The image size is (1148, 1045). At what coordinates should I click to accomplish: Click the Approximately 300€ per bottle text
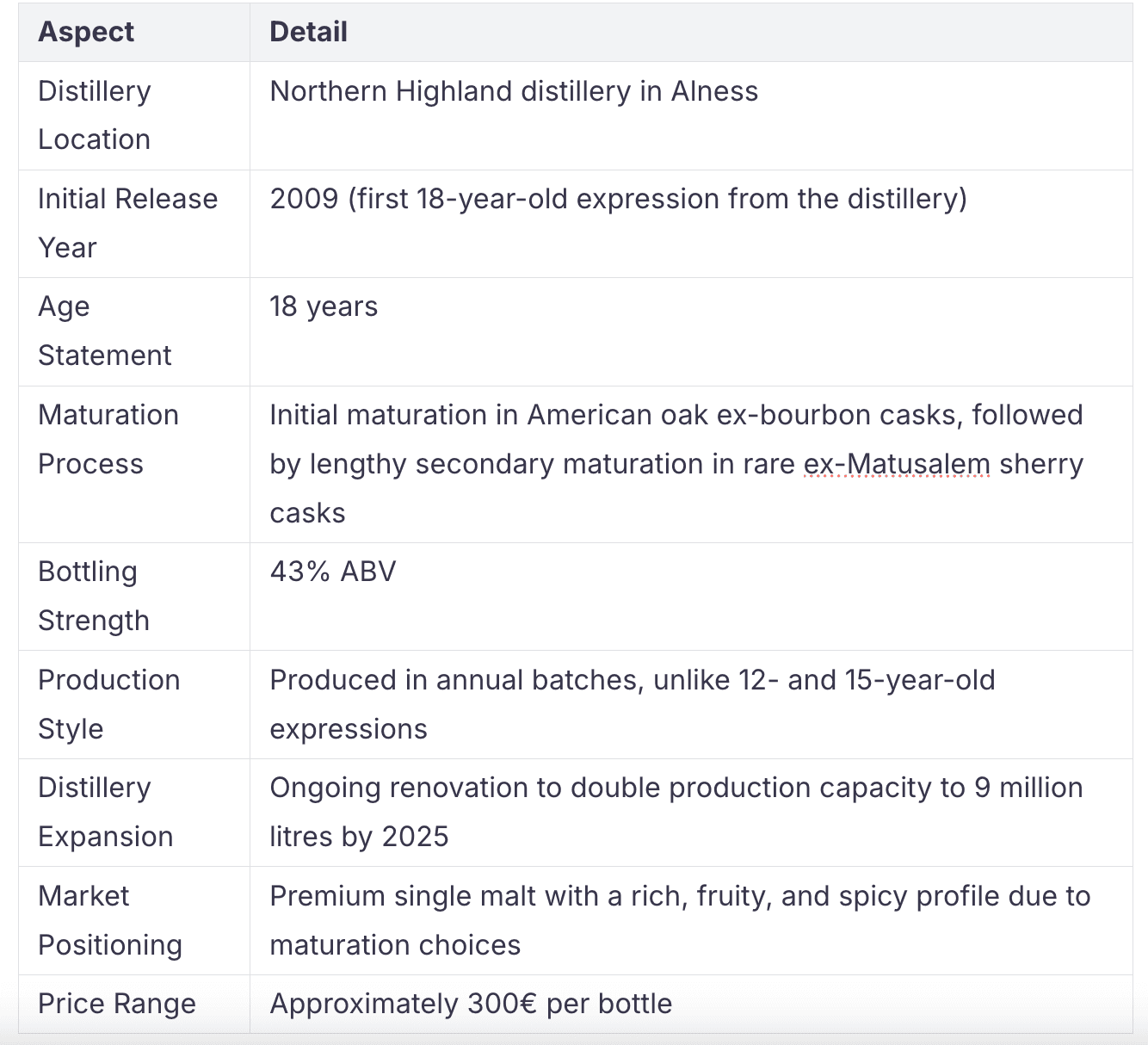(x=471, y=1004)
